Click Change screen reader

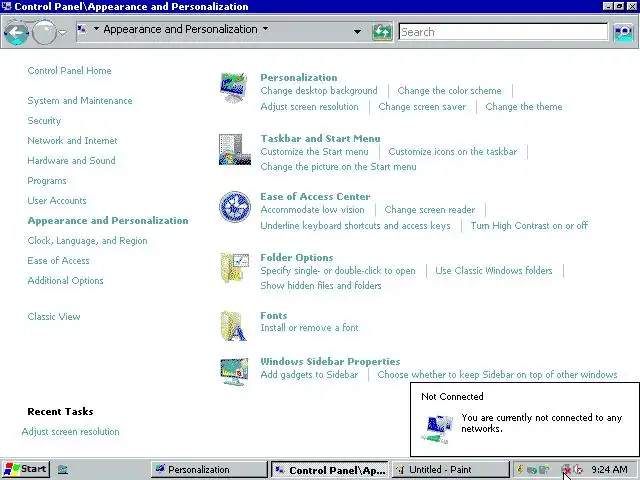coord(430,209)
